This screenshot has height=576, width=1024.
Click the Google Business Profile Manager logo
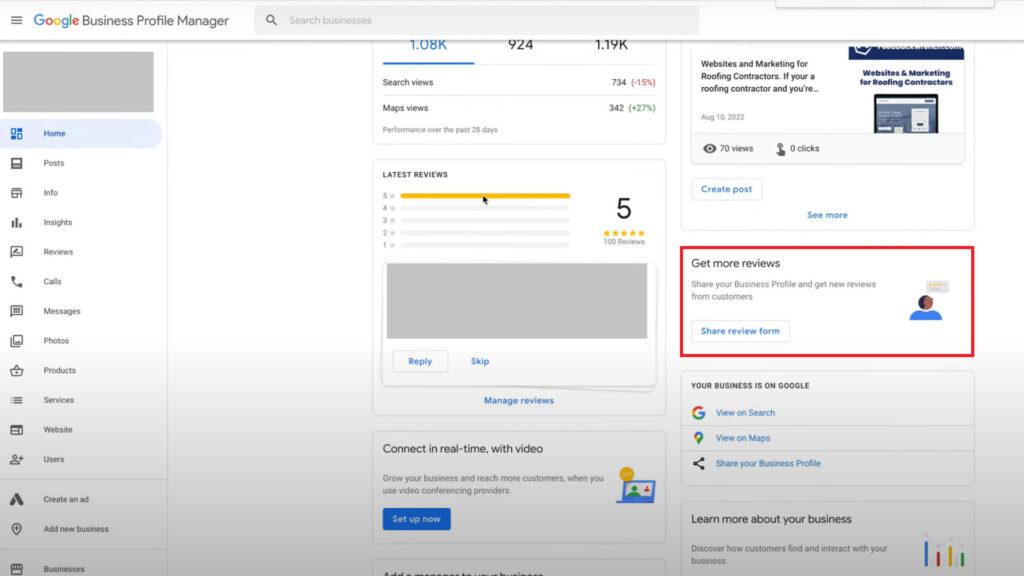tap(131, 20)
